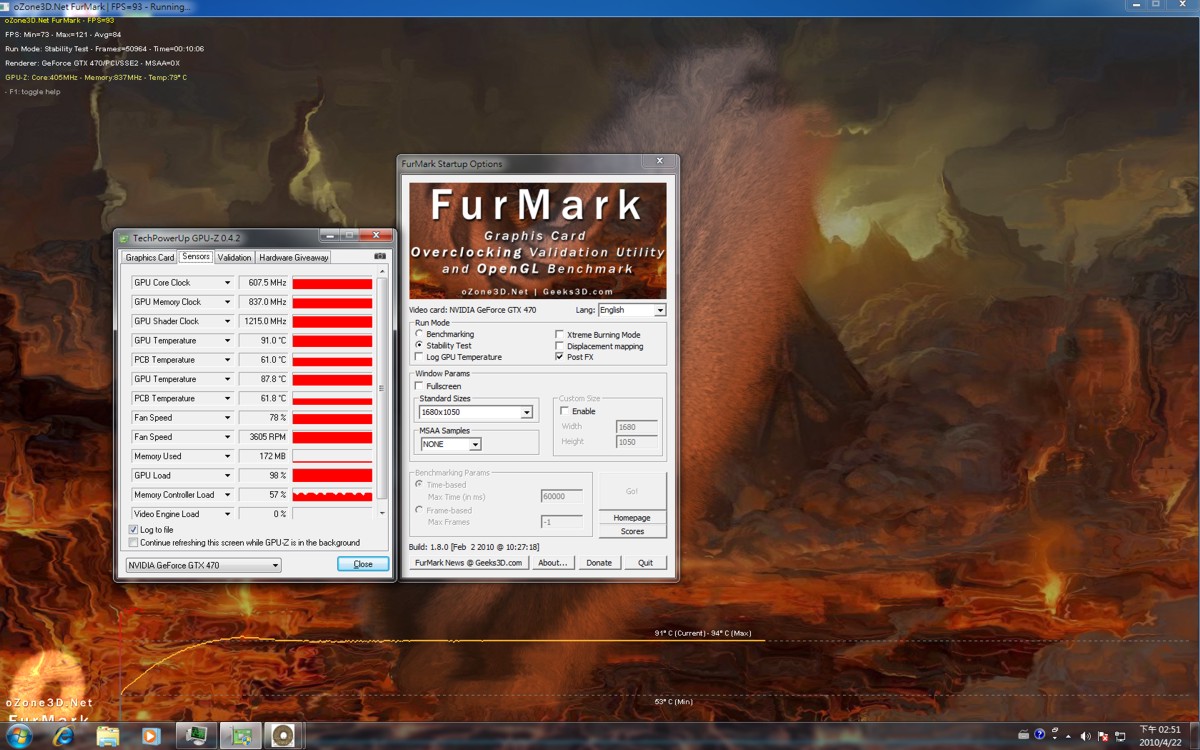Image resolution: width=1200 pixels, height=750 pixels.
Task: Open NVIDIA GeForce GTX 470 device dropdown
Action: click(x=203, y=565)
